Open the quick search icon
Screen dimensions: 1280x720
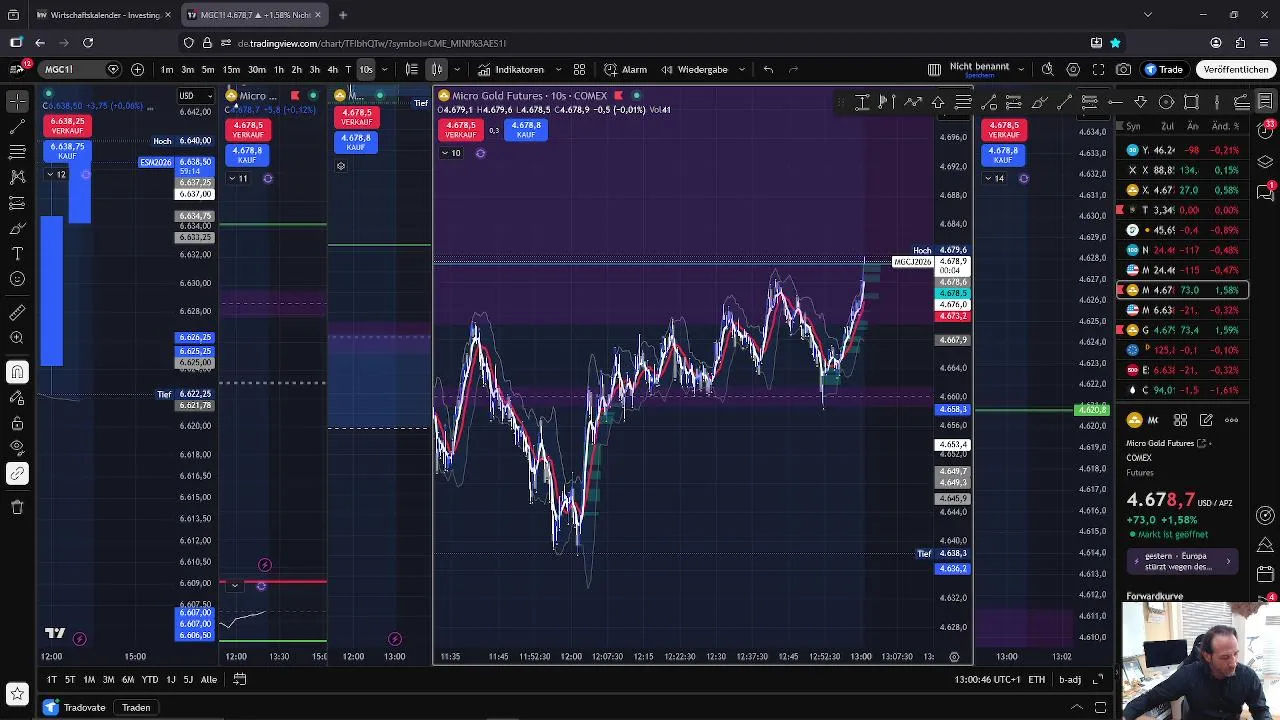click(1047, 69)
